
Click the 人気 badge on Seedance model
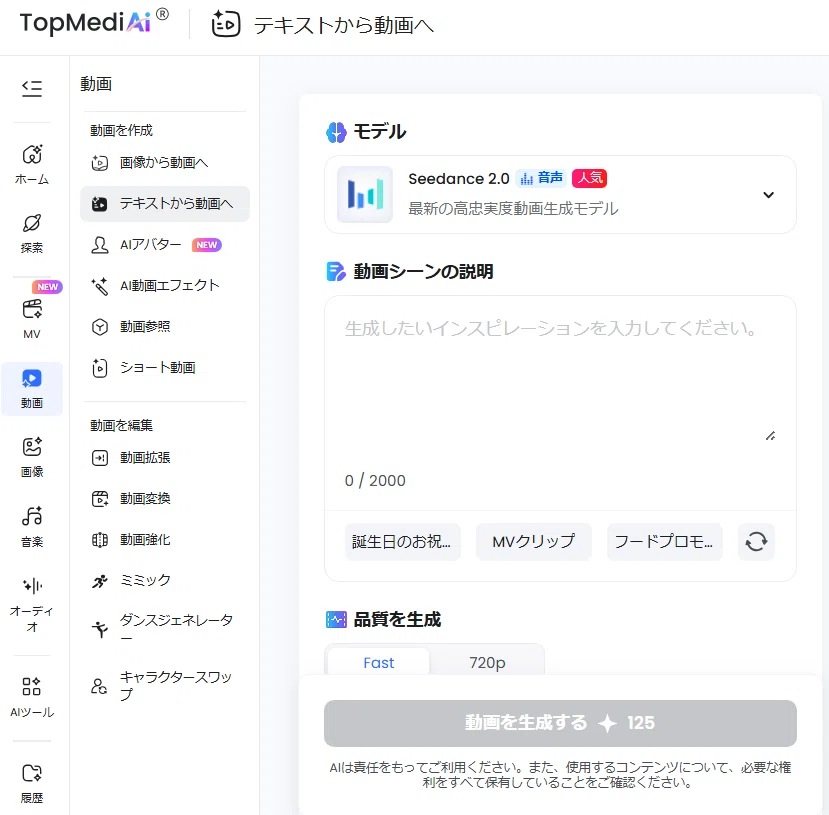[589, 178]
